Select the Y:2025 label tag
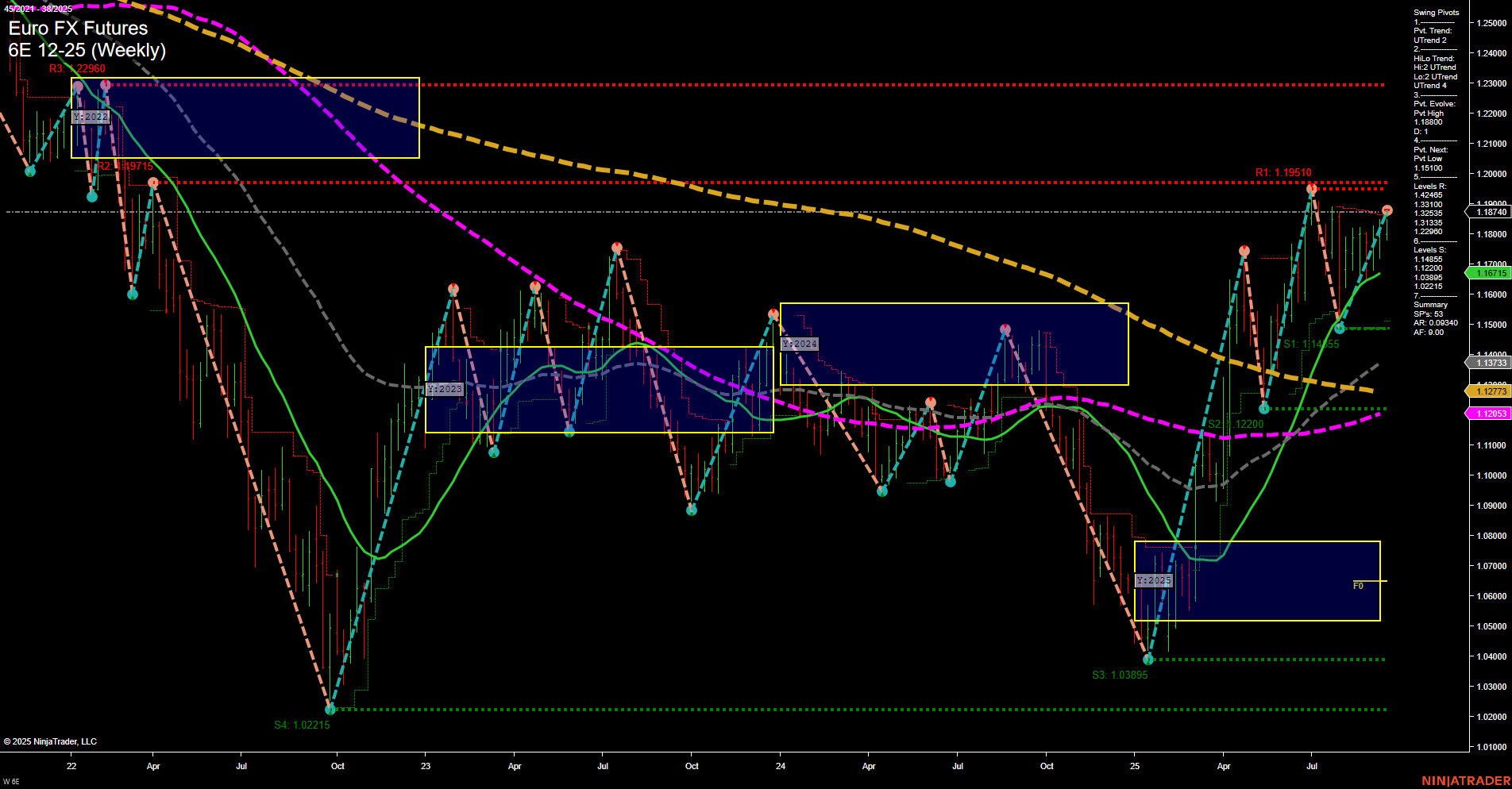The height and width of the screenshot is (789, 1512). click(x=1153, y=580)
